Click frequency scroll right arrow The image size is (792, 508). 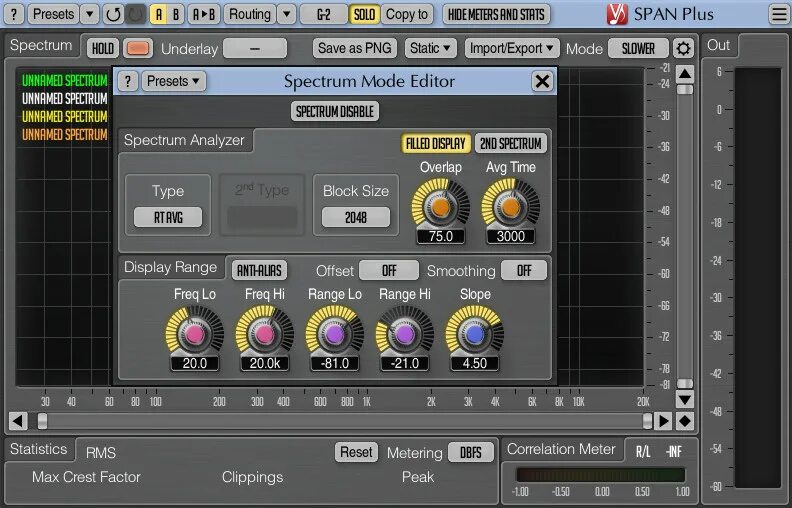click(x=663, y=421)
